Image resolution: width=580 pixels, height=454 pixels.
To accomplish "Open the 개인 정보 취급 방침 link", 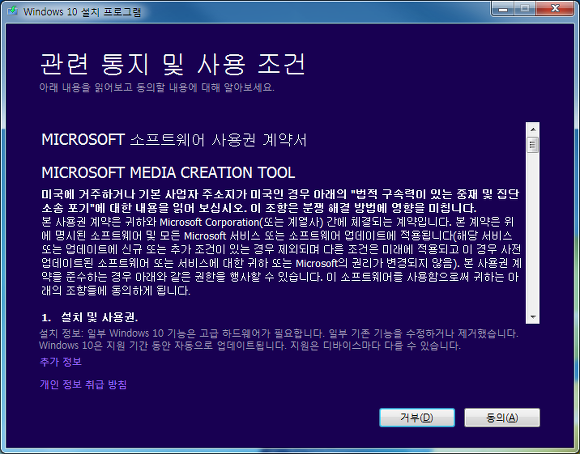I will (x=83, y=384).
